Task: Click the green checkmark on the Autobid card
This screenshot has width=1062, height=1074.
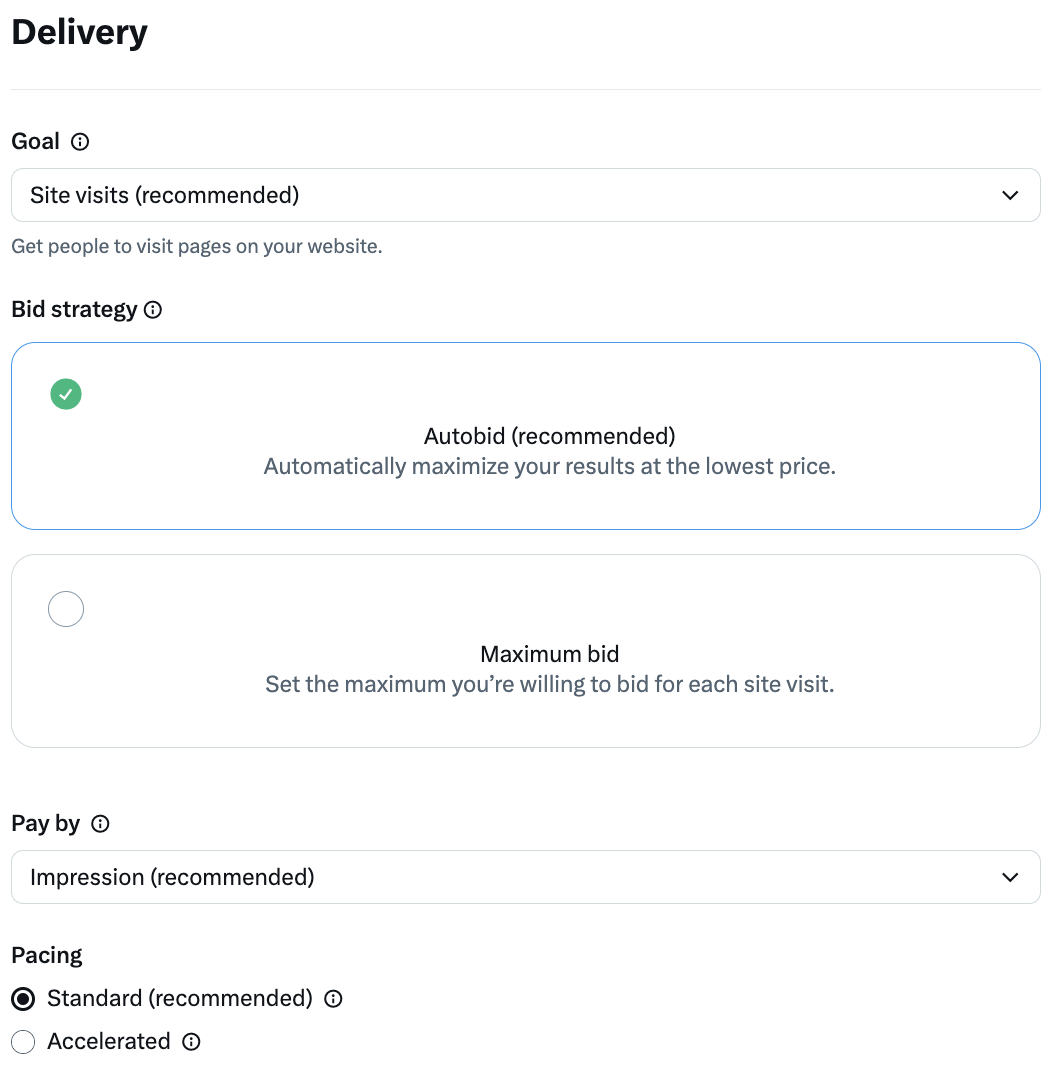Action: coord(66,395)
